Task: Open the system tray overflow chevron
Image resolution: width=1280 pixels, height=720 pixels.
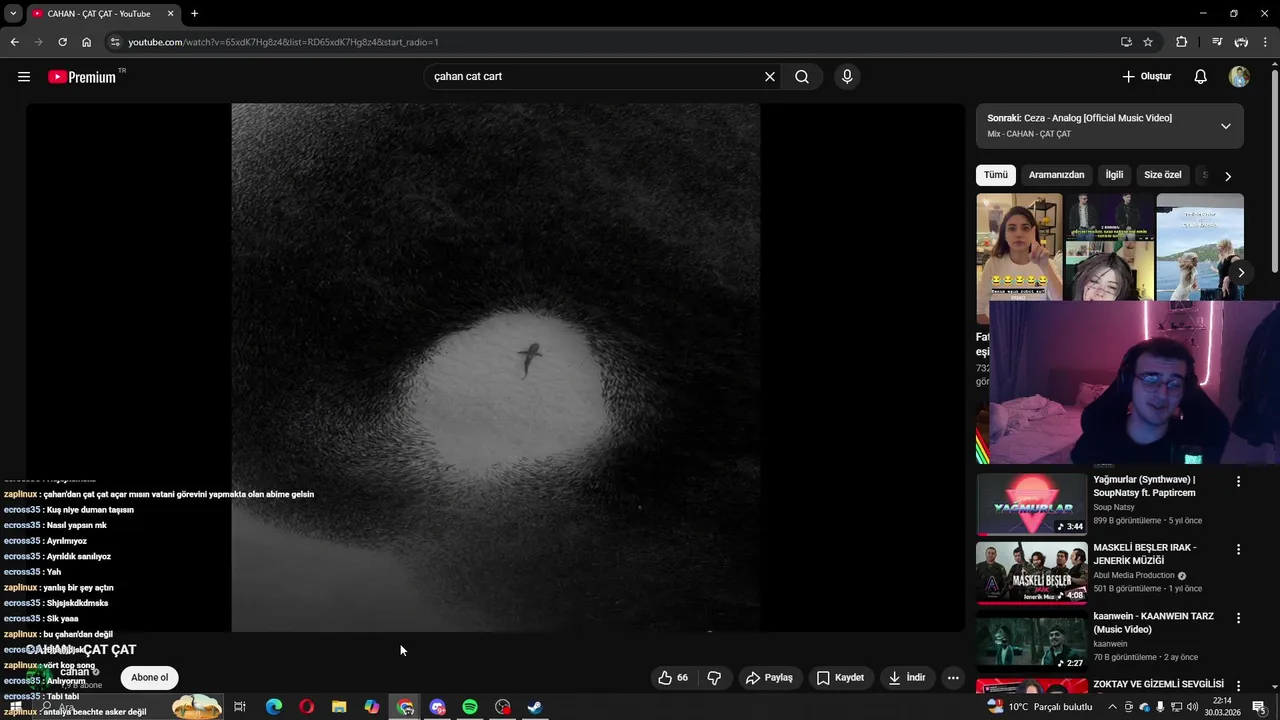Action: click(1112, 707)
